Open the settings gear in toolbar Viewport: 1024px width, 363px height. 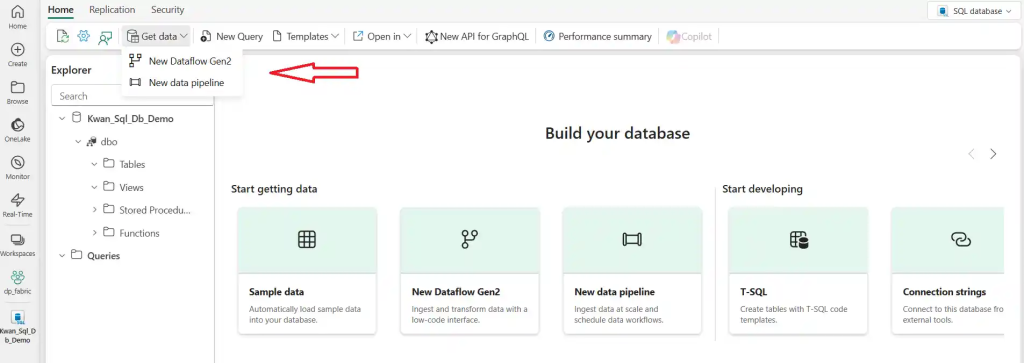[x=83, y=37]
